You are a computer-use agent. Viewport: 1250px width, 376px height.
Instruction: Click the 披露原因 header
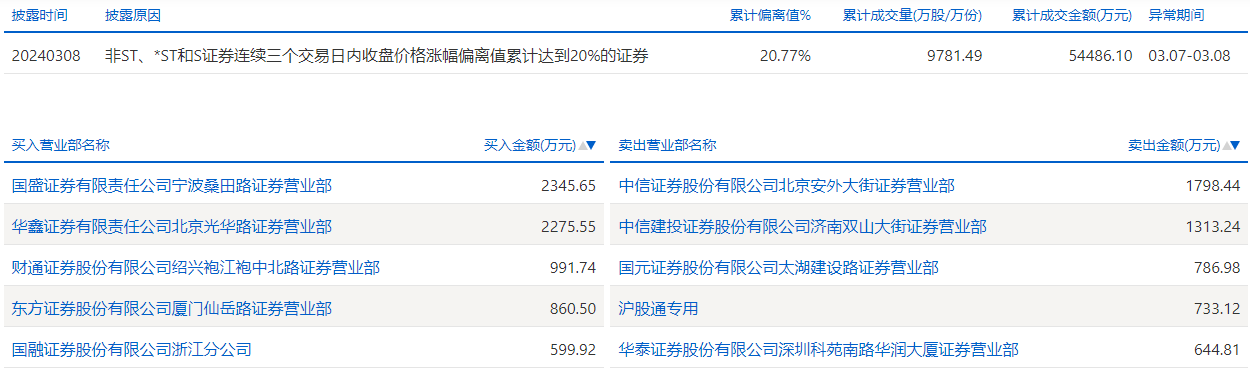(132, 15)
